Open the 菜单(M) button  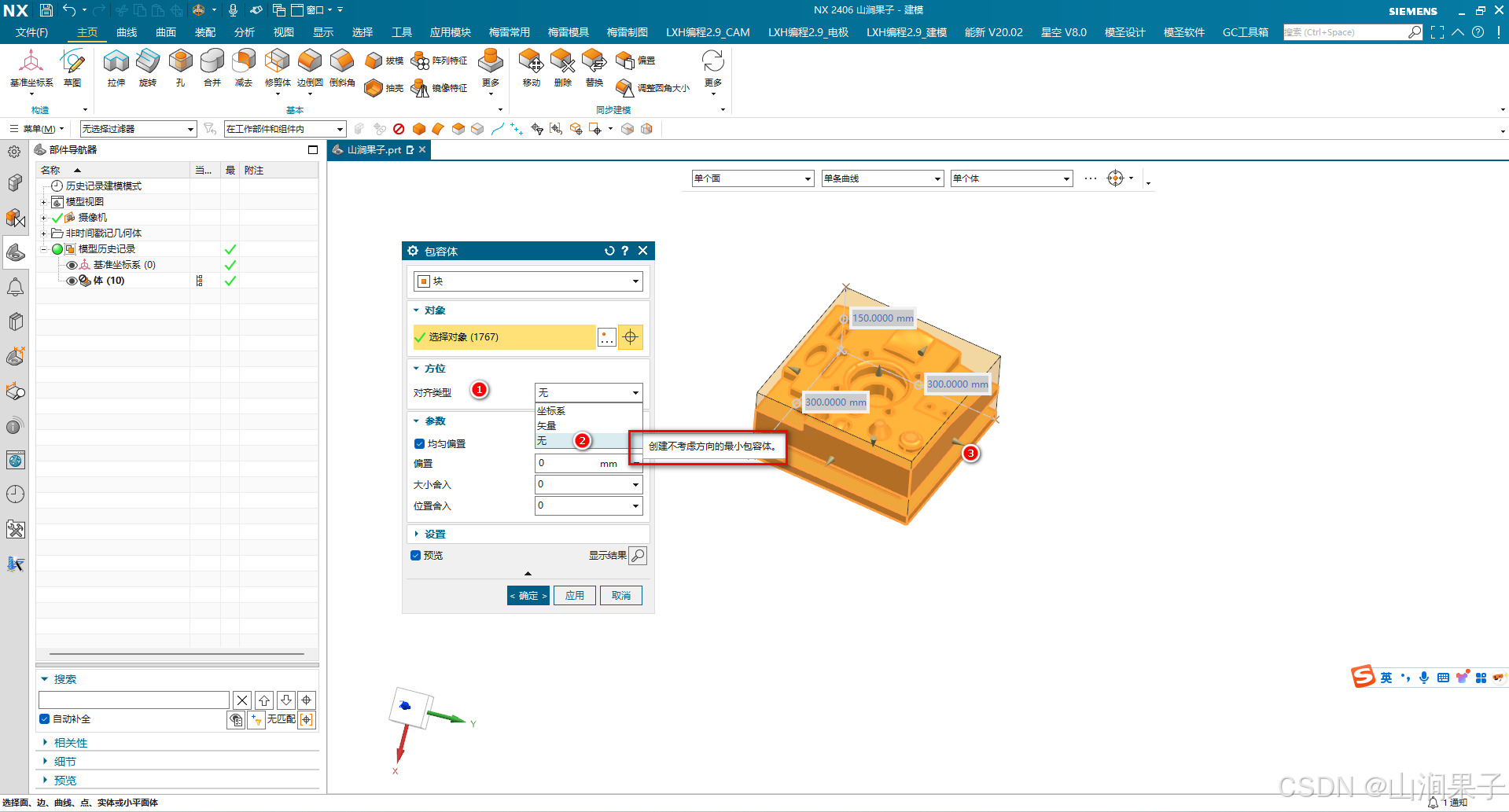click(36, 129)
